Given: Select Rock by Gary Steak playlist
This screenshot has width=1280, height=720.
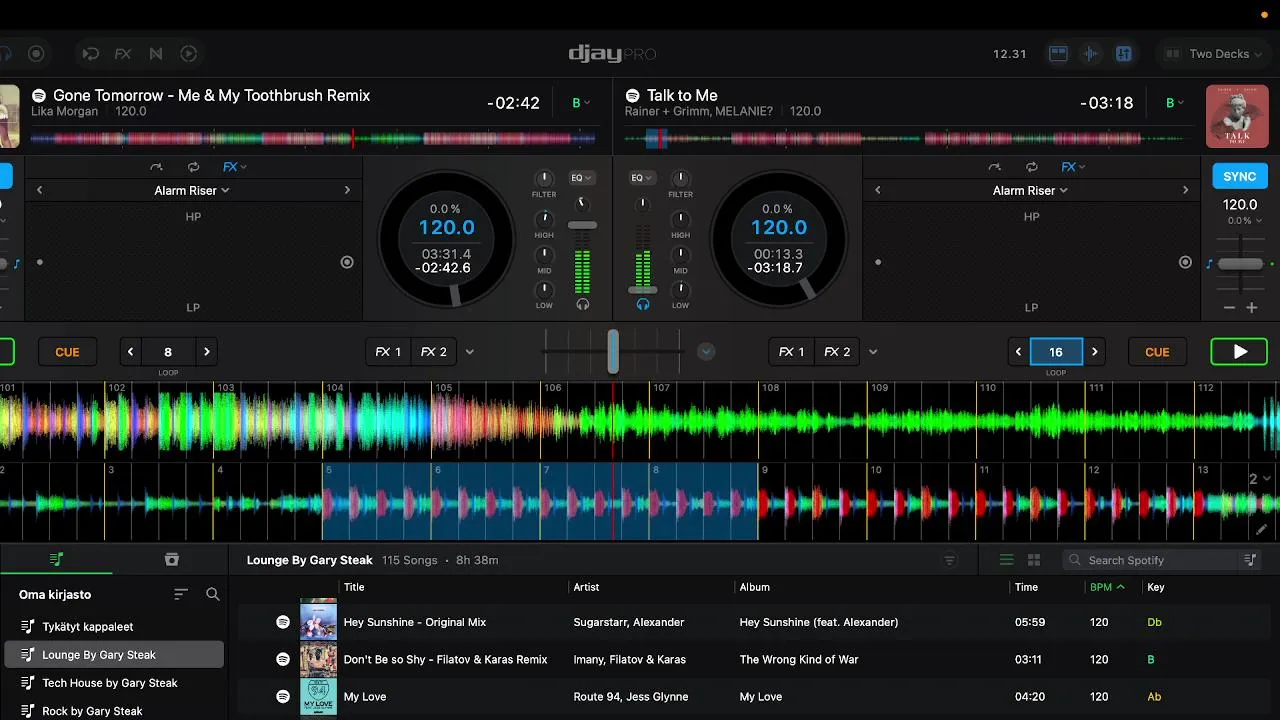Looking at the screenshot, I should tap(114, 710).
